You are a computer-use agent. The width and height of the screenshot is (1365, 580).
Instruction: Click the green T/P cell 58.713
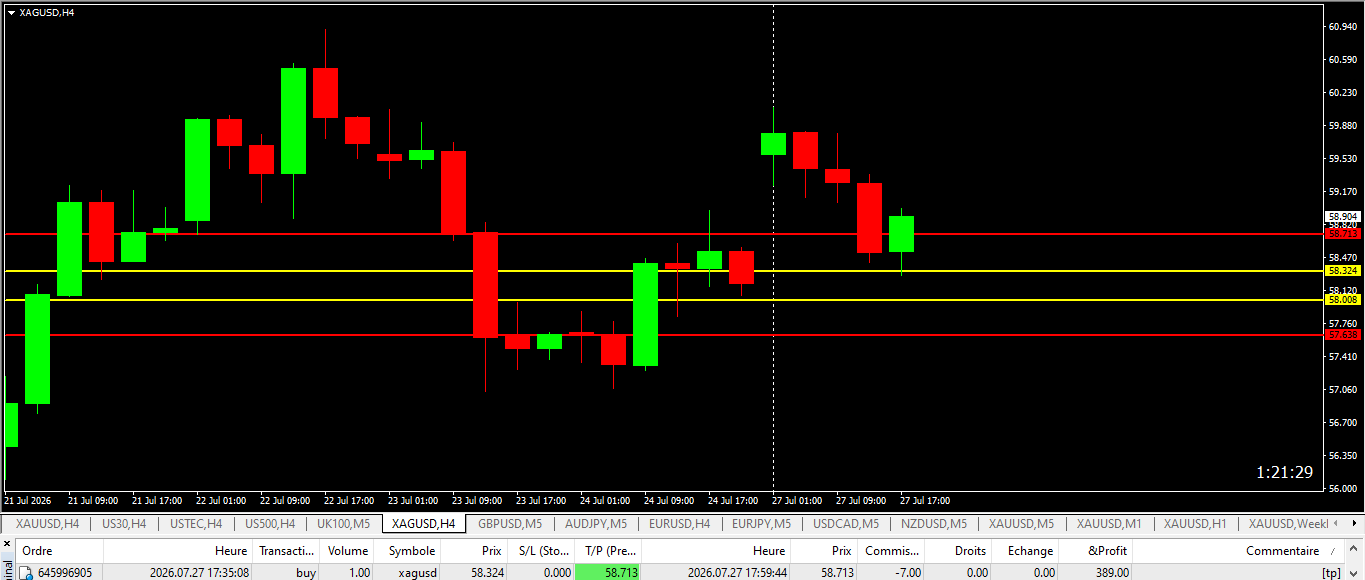[608, 573]
